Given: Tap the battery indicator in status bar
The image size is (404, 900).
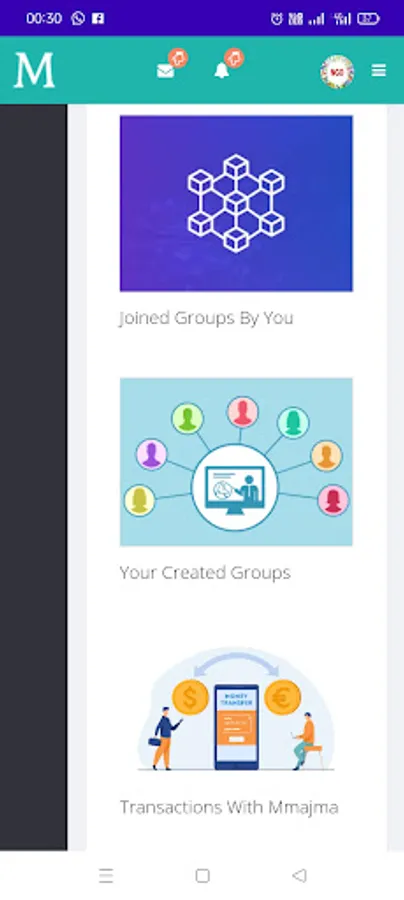Looking at the screenshot, I should pyautogui.click(x=368, y=19).
